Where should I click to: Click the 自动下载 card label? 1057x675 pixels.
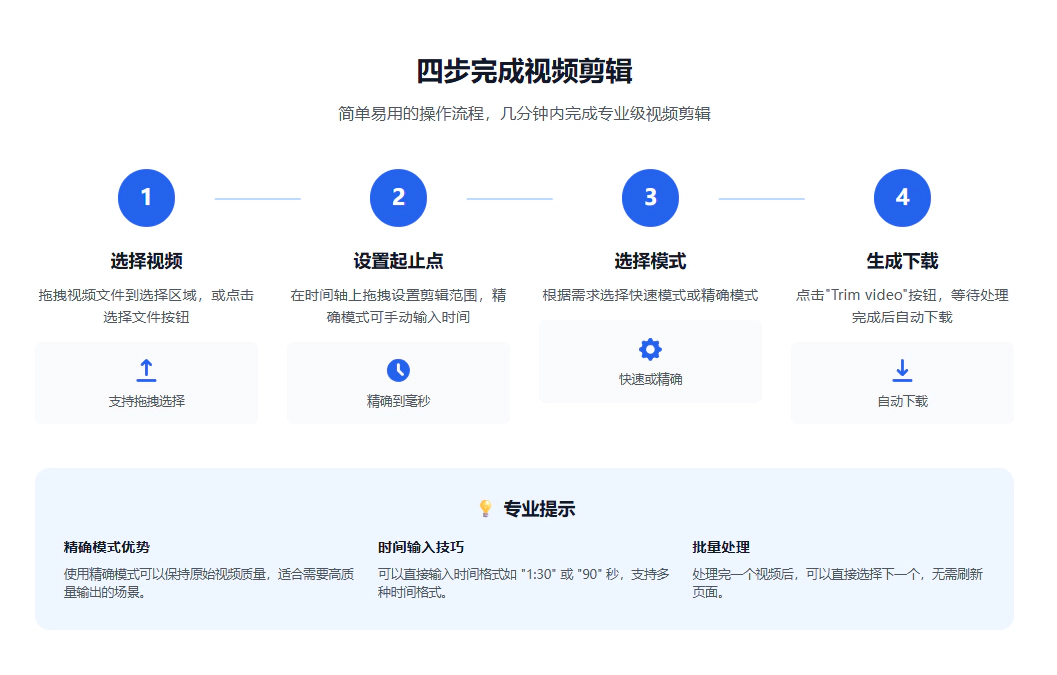[x=902, y=401]
